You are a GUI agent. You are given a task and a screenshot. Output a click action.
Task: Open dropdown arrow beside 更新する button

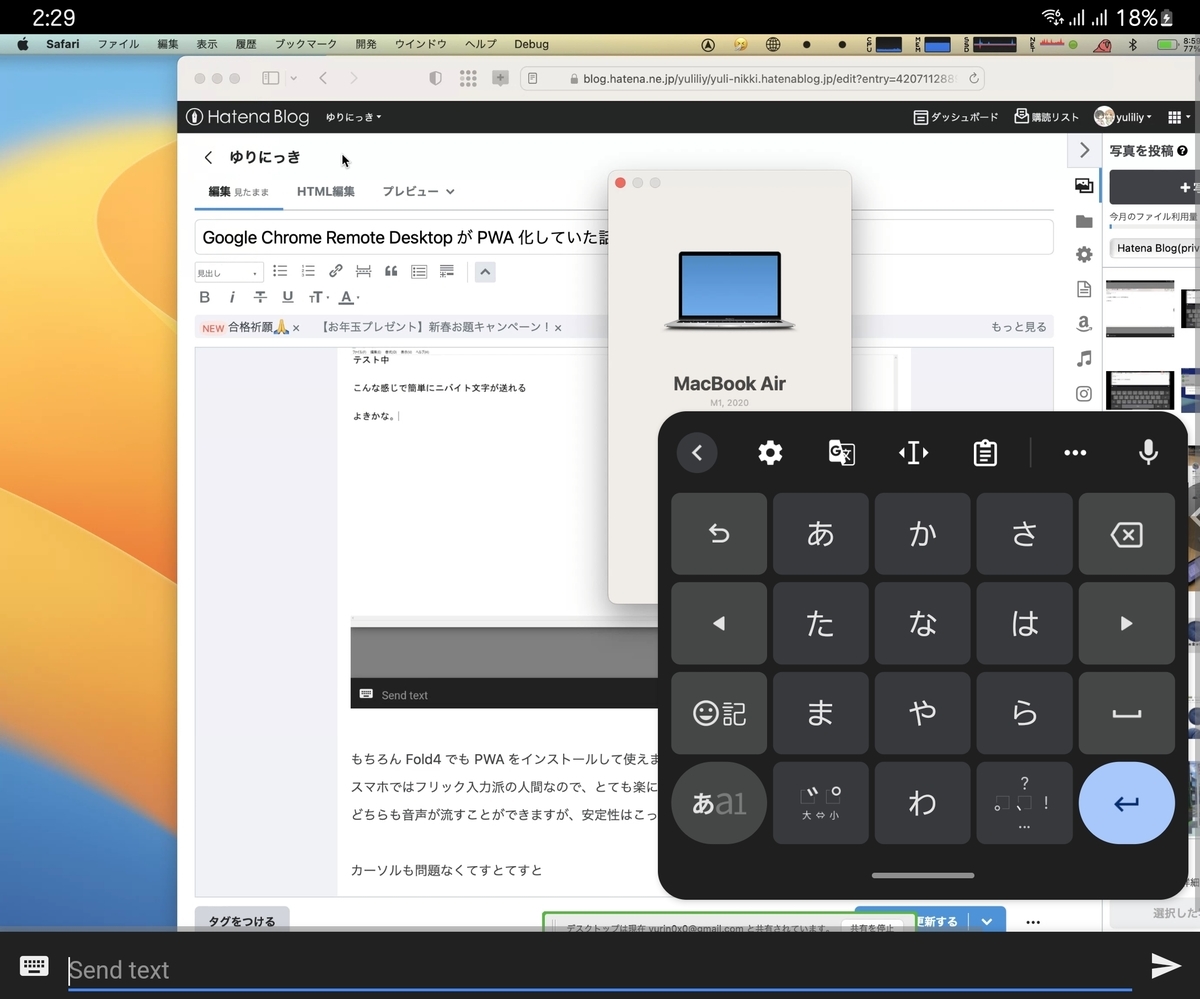[x=987, y=921]
